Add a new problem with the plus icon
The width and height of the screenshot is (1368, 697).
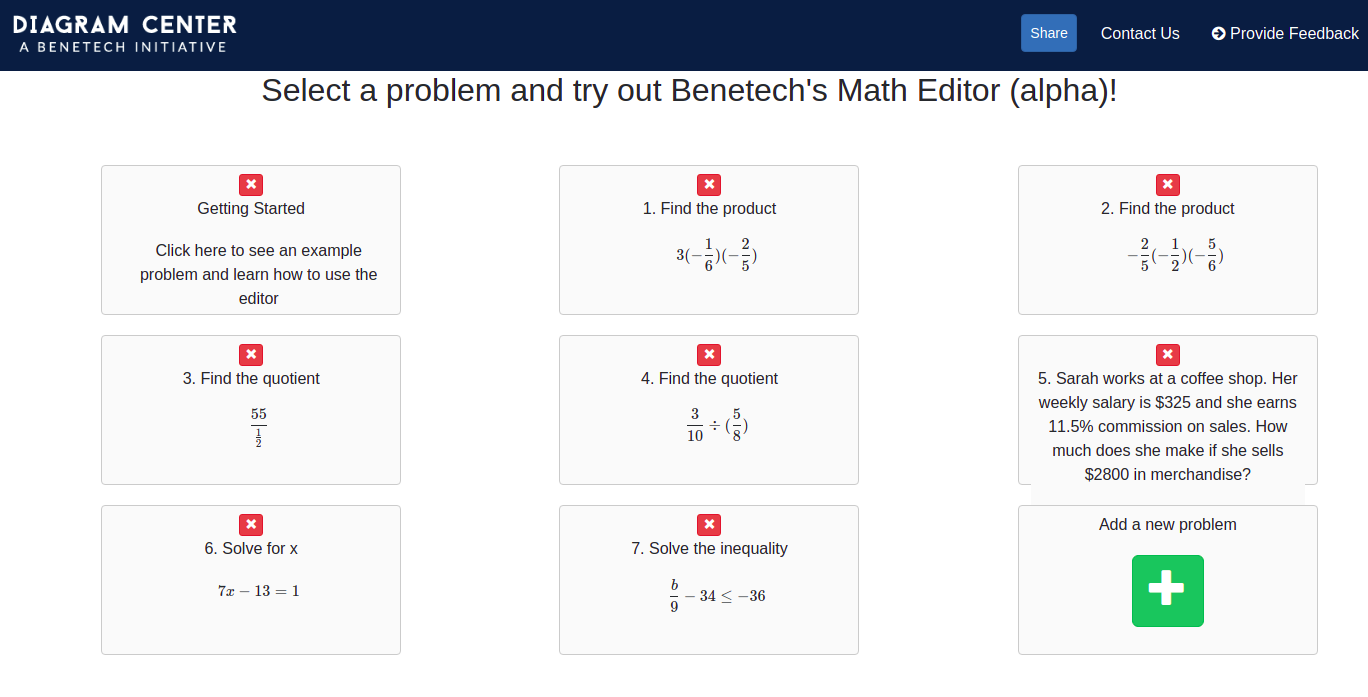(1167, 591)
